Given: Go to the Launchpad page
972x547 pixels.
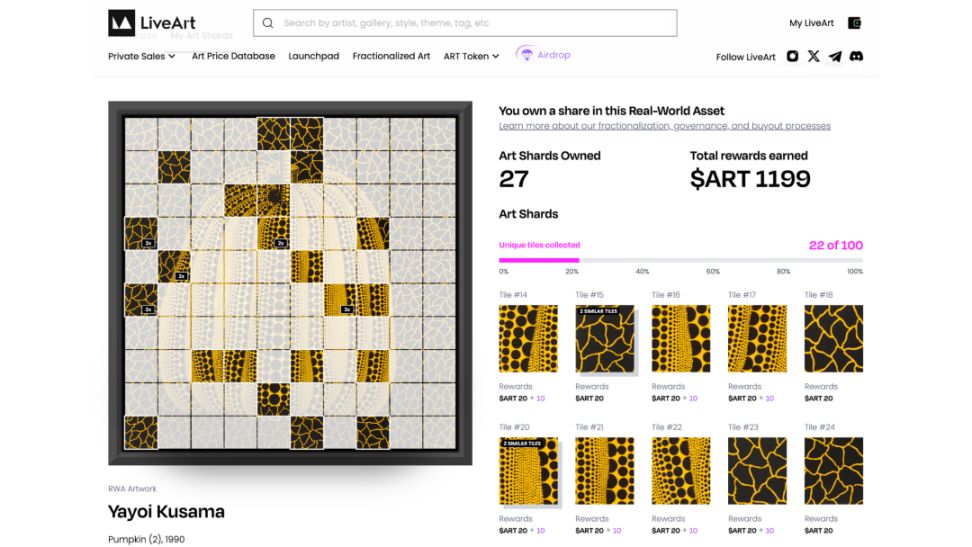Looking at the screenshot, I should [x=314, y=56].
